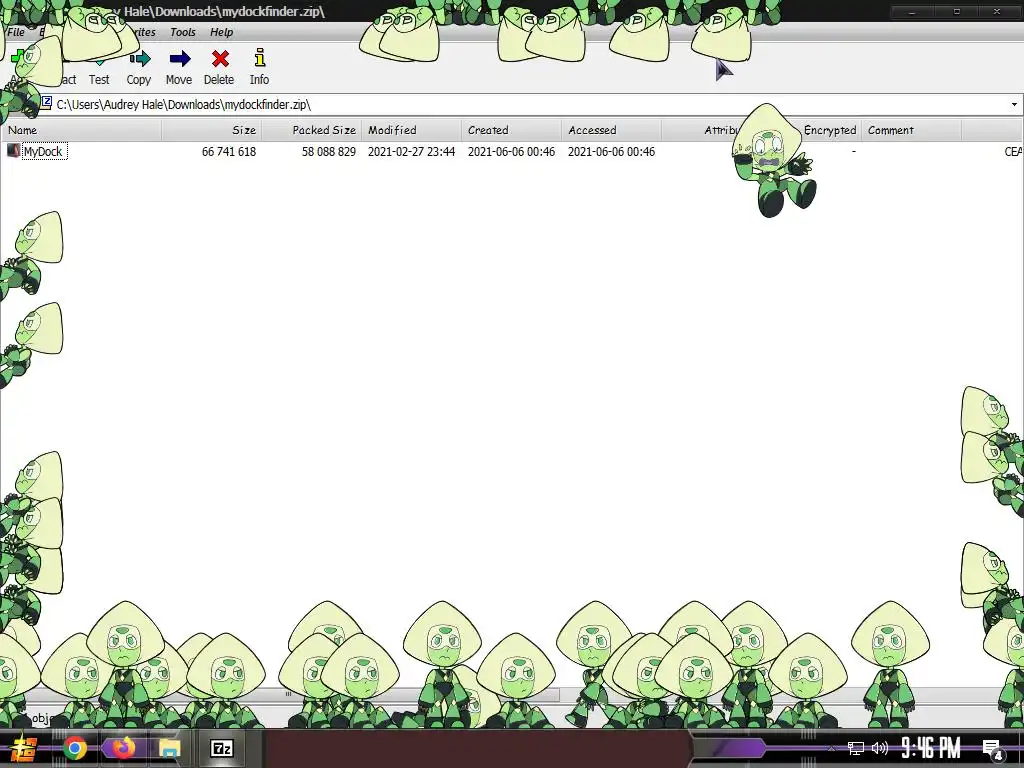Show hidden system tray icons
Image resolution: width=1024 pixels, height=768 pixels.
pyautogui.click(x=831, y=748)
